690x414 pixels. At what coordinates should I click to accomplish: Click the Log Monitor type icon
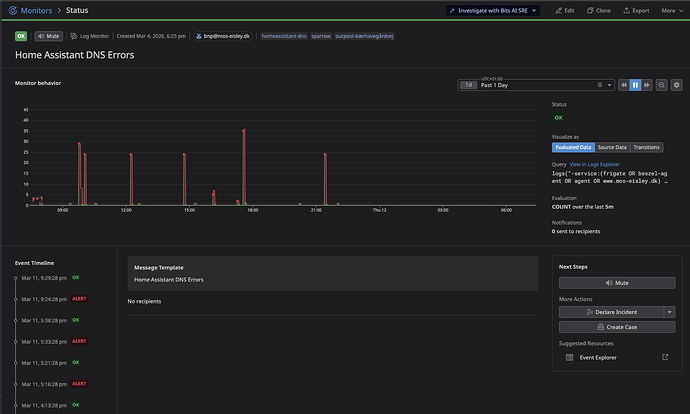coord(74,36)
